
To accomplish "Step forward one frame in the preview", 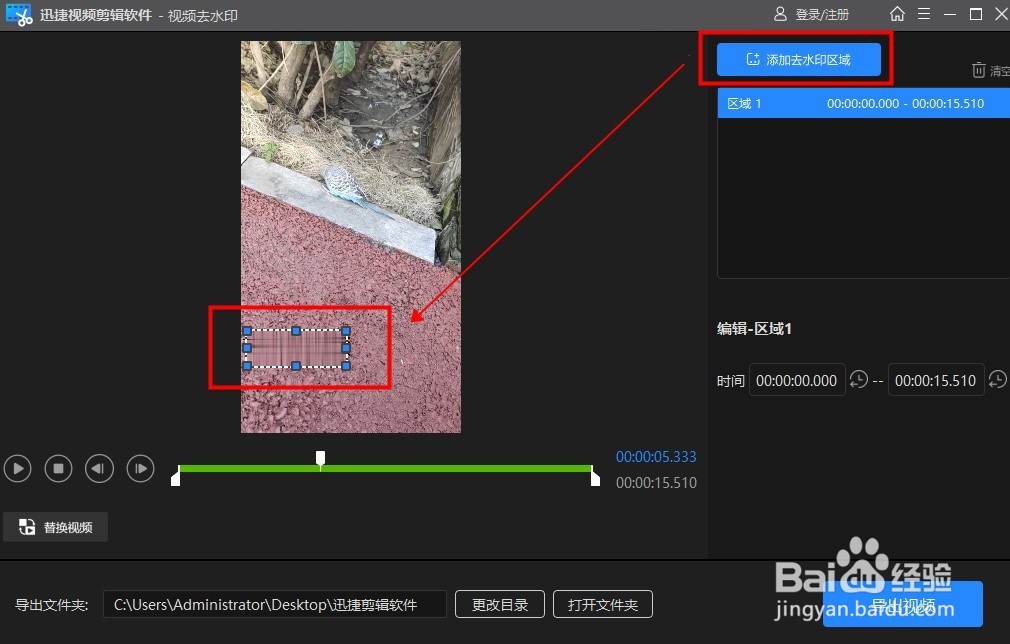I will (140, 468).
